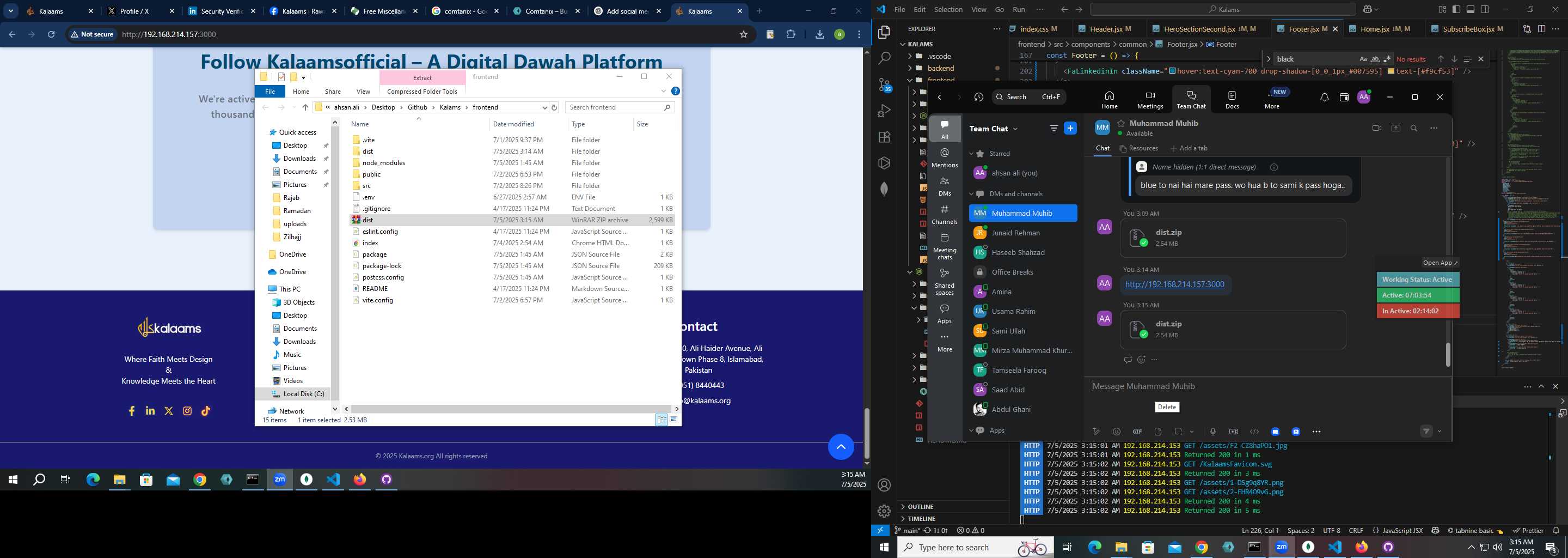Click Add a tab in Zoom chat
Image resolution: width=1568 pixels, height=558 pixels.
pyautogui.click(x=1189, y=149)
